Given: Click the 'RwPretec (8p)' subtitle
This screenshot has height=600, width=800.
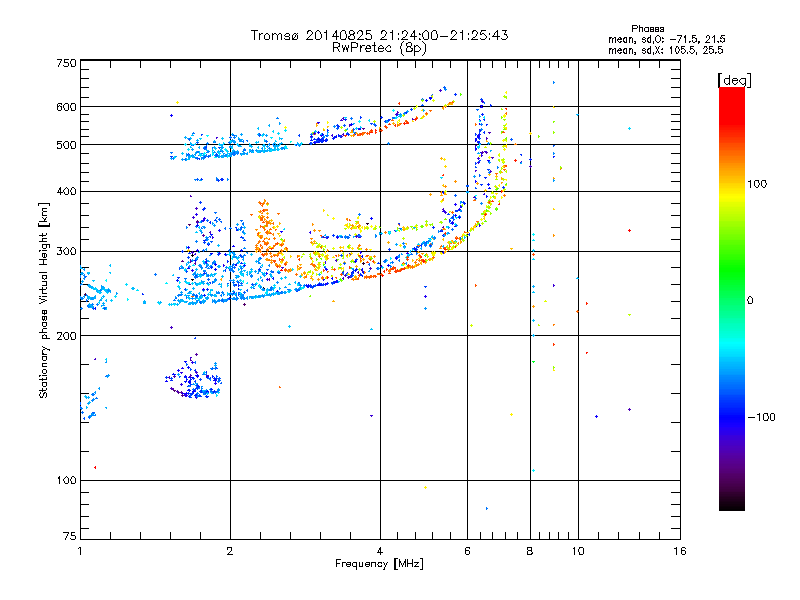Looking at the screenshot, I should (379, 48).
